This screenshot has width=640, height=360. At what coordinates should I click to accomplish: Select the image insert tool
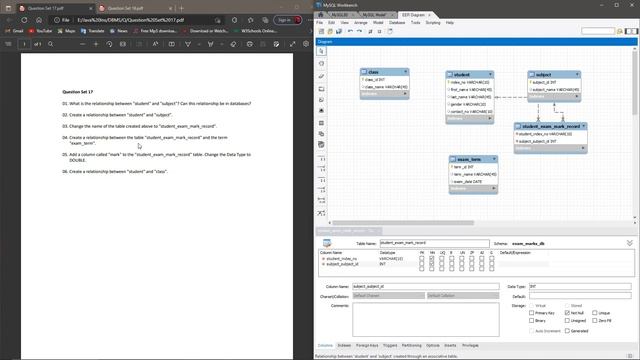pos(322,111)
